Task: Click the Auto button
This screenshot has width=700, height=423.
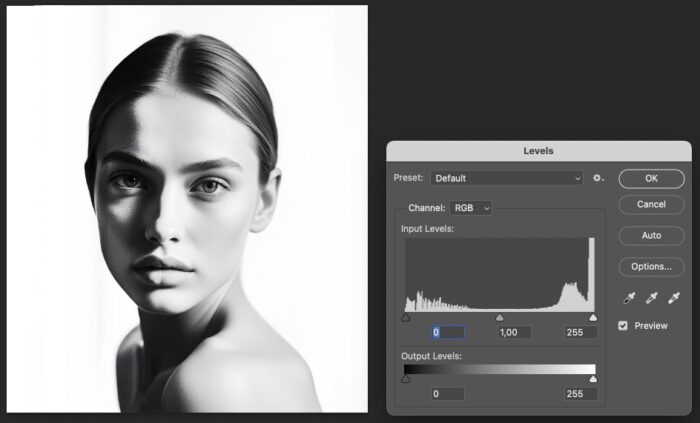Action: pos(651,236)
